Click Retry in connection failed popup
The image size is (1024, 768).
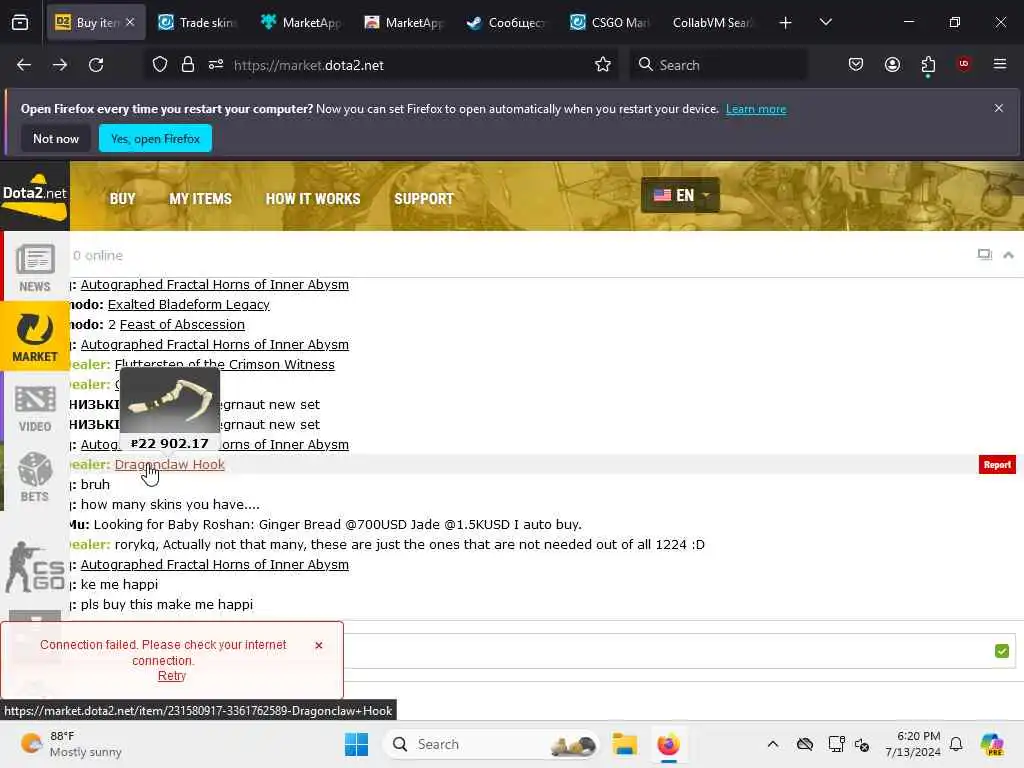[172, 676]
